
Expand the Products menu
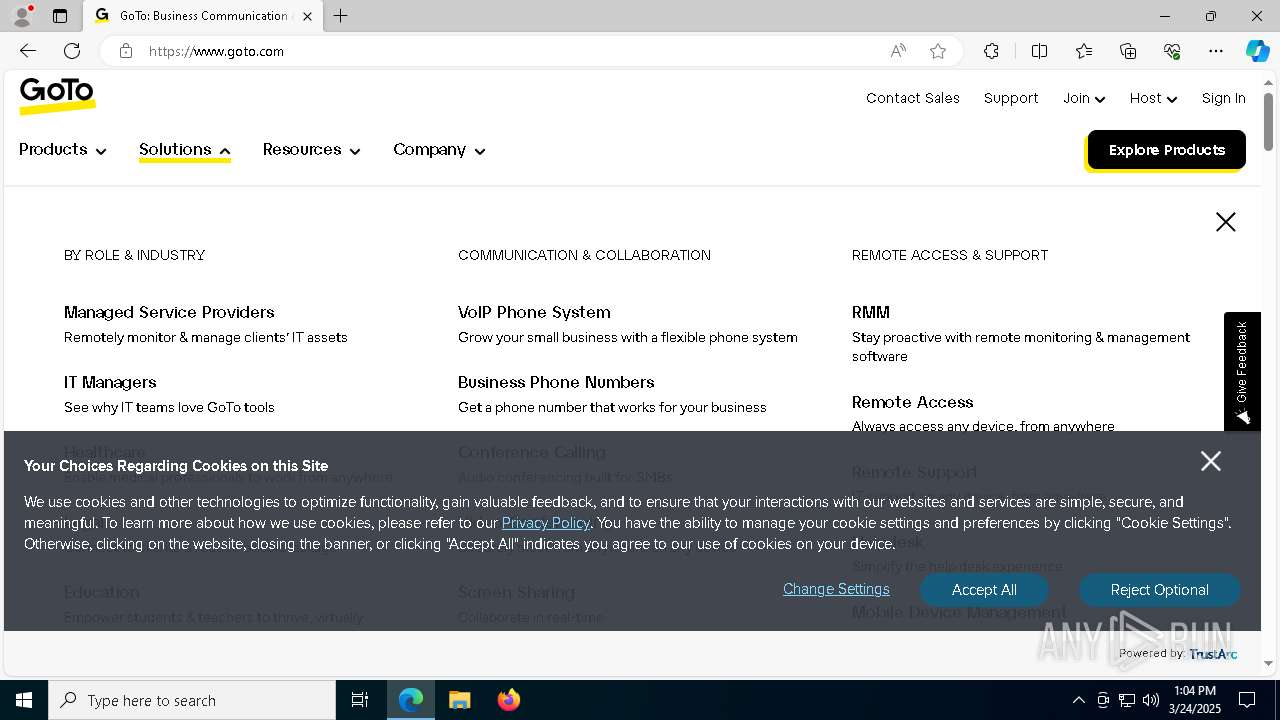pos(62,150)
